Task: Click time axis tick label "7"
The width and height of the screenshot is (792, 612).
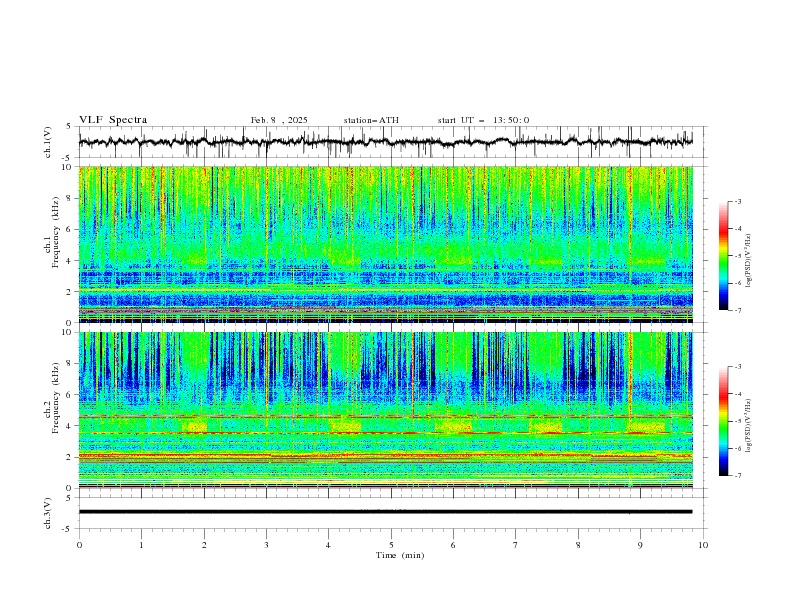Action: [516, 545]
